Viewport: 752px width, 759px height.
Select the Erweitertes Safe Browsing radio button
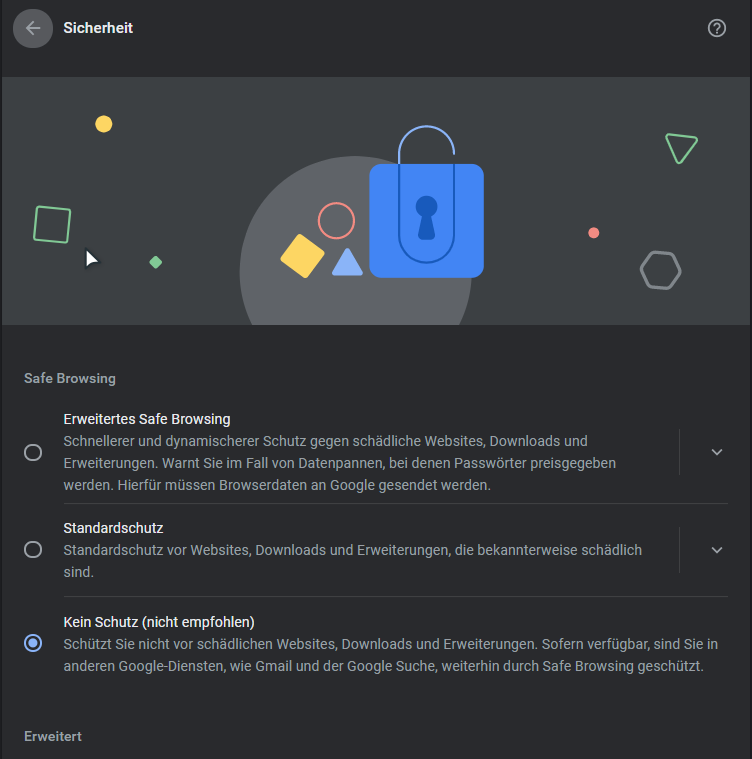tap(33, 452)
